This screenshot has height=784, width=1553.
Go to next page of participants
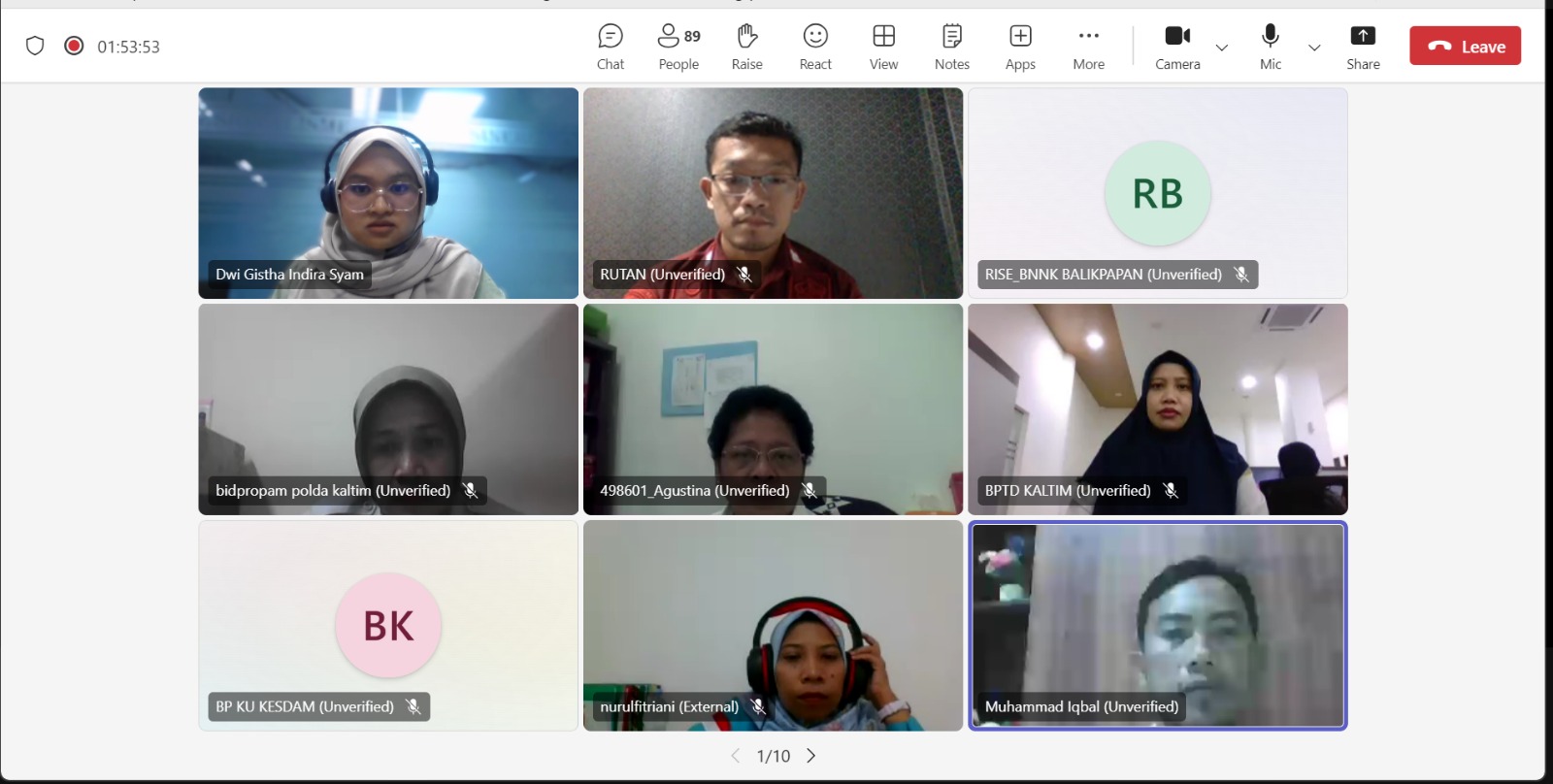811,755
